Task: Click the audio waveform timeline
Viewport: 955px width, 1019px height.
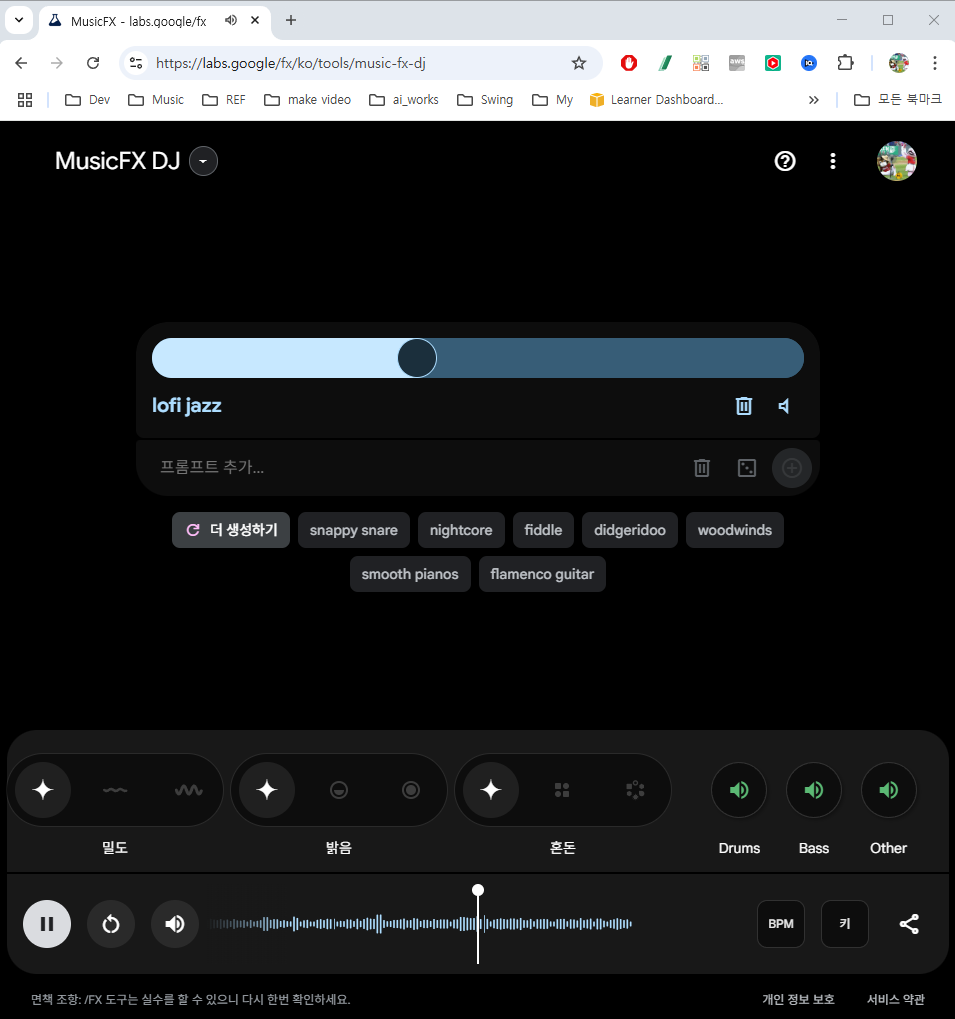Action: (420, 924)
